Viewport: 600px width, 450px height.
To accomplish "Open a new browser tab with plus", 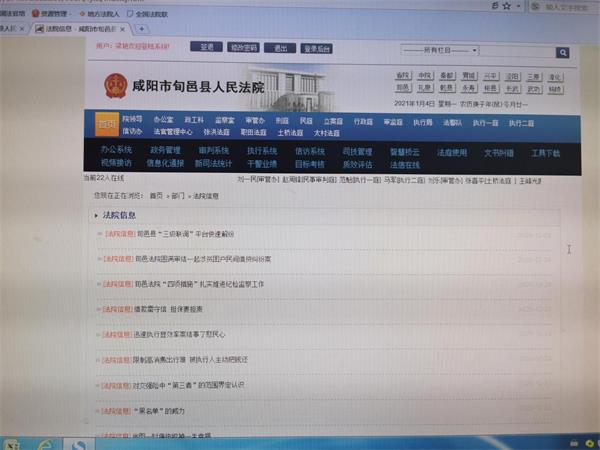I will click(x=142, y=29).
